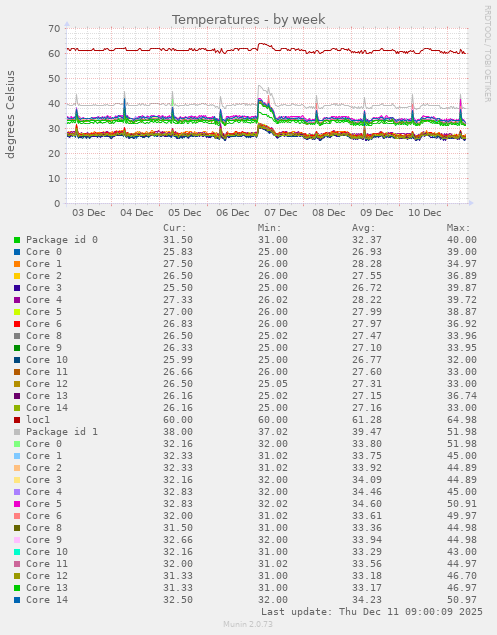Click the '50' y-axis tick label
497x635 pixels.
[x=54, y=79]
